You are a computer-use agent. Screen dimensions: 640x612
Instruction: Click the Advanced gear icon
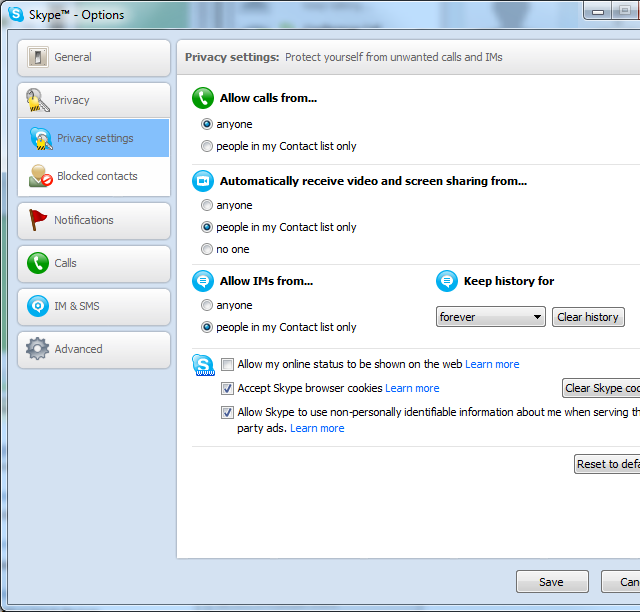point(38,349)
